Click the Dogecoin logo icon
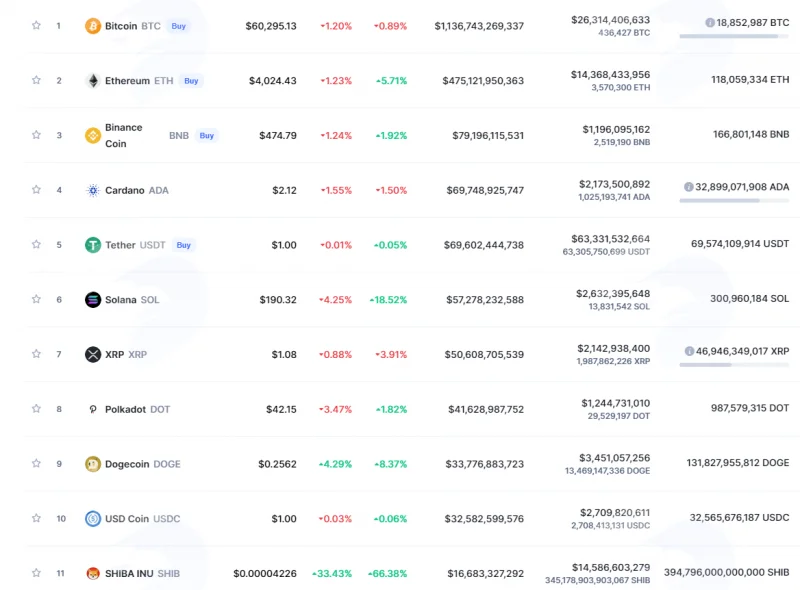This screenshot has width=800, height=590. pyautogui.click(x=93, y=464)
